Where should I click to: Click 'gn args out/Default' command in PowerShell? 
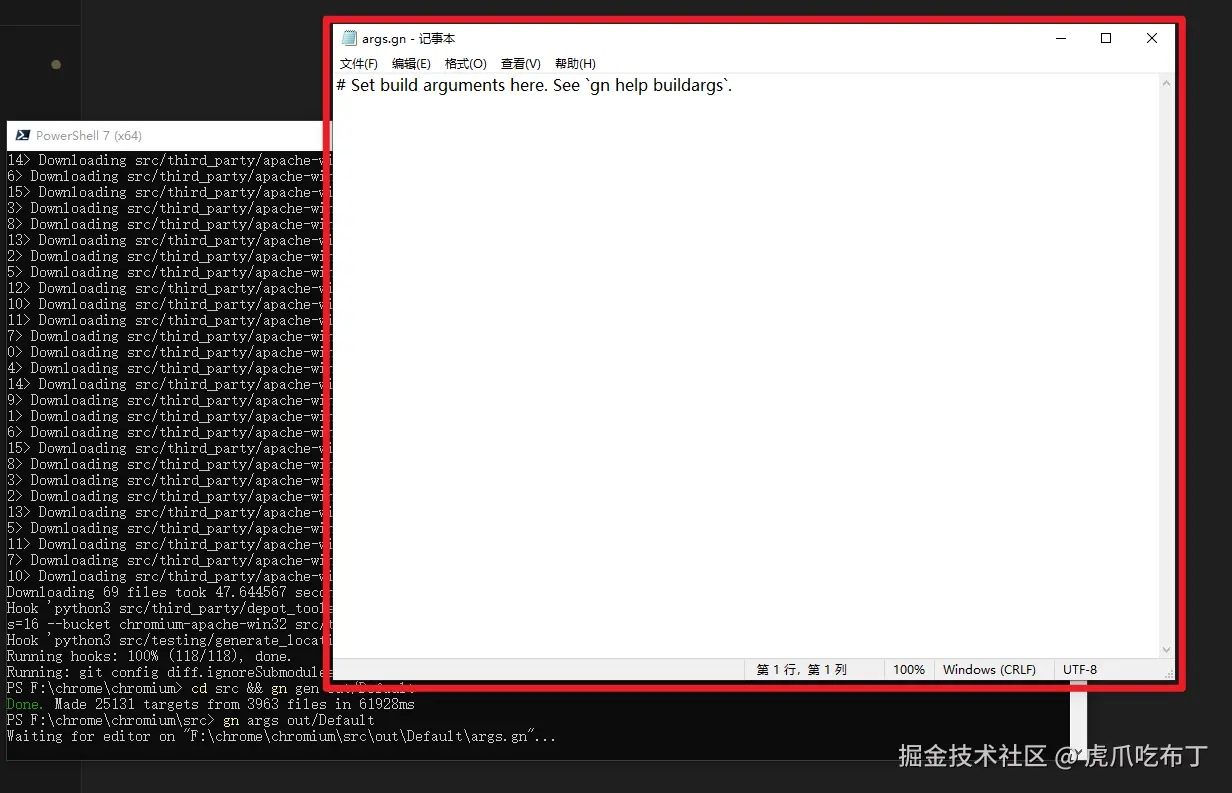click(x=299, y=720)
